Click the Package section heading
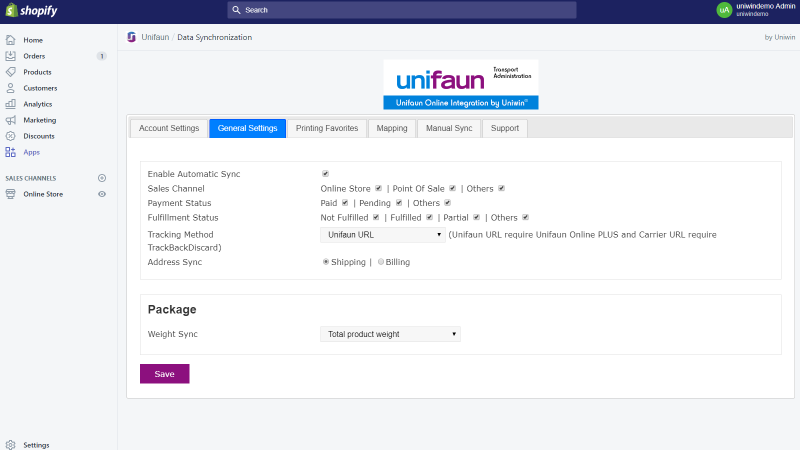The width and height of the screenshot is (800, 450). click(172, 310)
